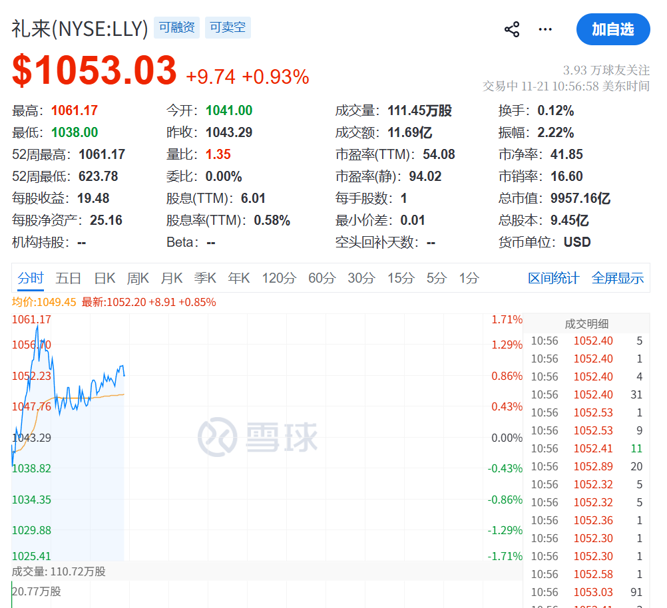Screen dimensions: 667x608
Task: Click the 可融资 tag
Action: click(178, 28)
